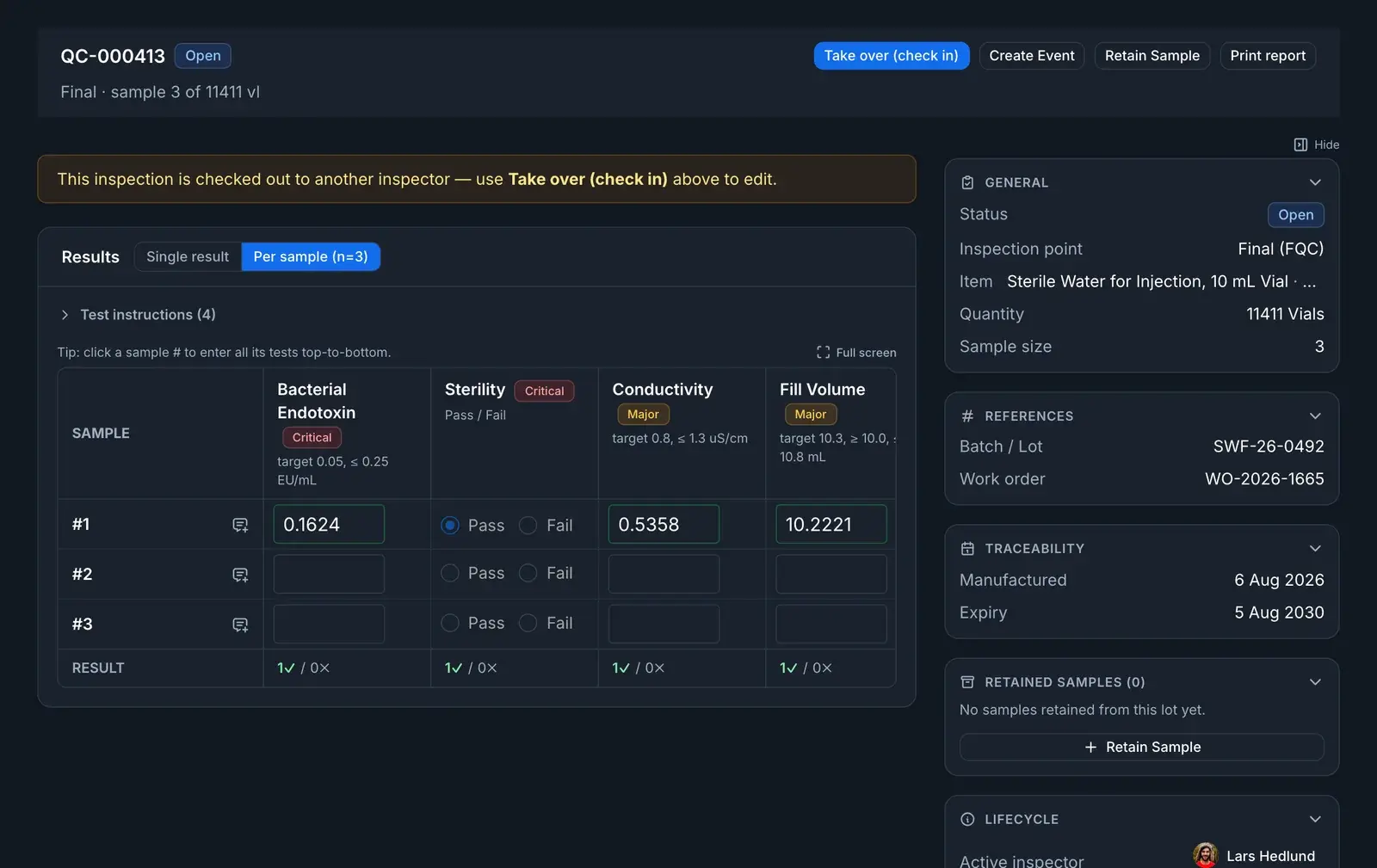Collapse the Traceability section chevron

tap(1315, 549)
